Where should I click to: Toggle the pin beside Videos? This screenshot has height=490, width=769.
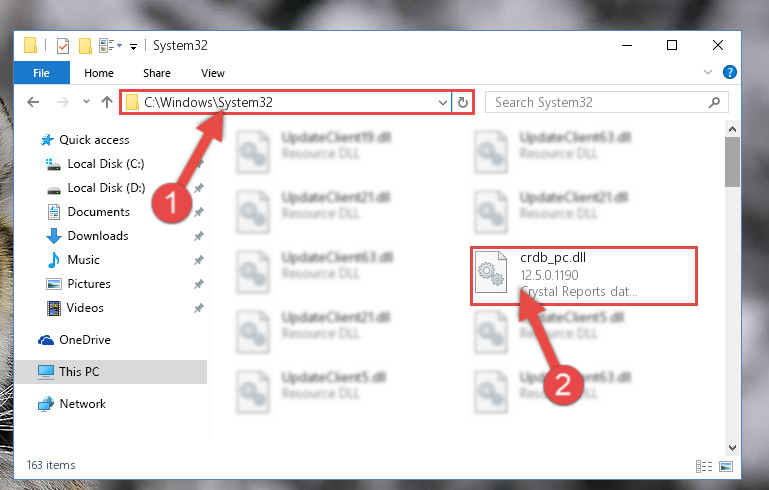point(198,309)
